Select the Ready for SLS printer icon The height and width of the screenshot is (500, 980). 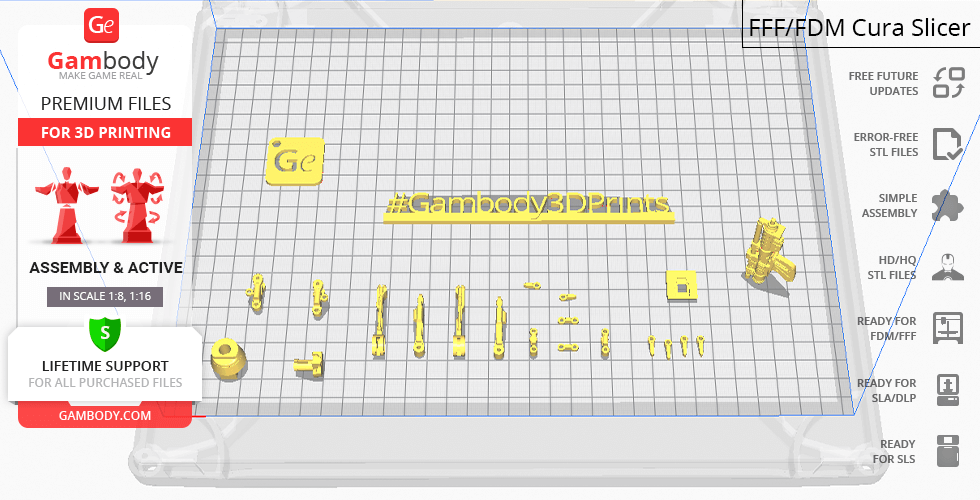tap(946, 451)
